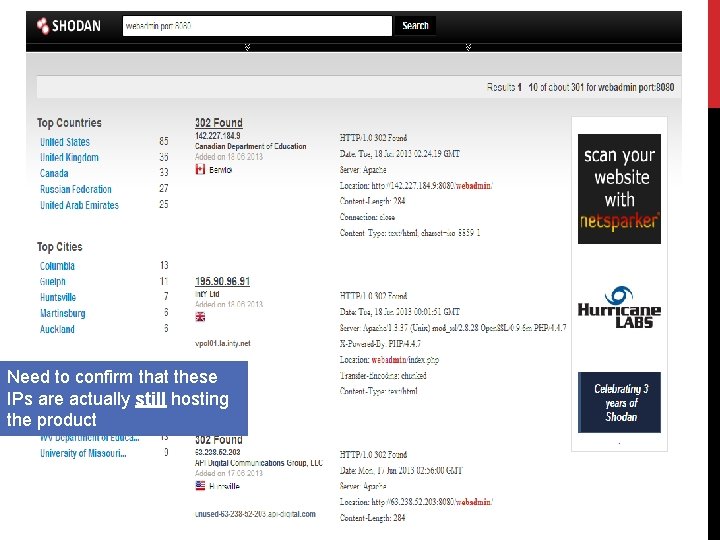Filter by United Arab Emirates
The height and width of the screenshot is (540, 720).
[x=79, y=205]
